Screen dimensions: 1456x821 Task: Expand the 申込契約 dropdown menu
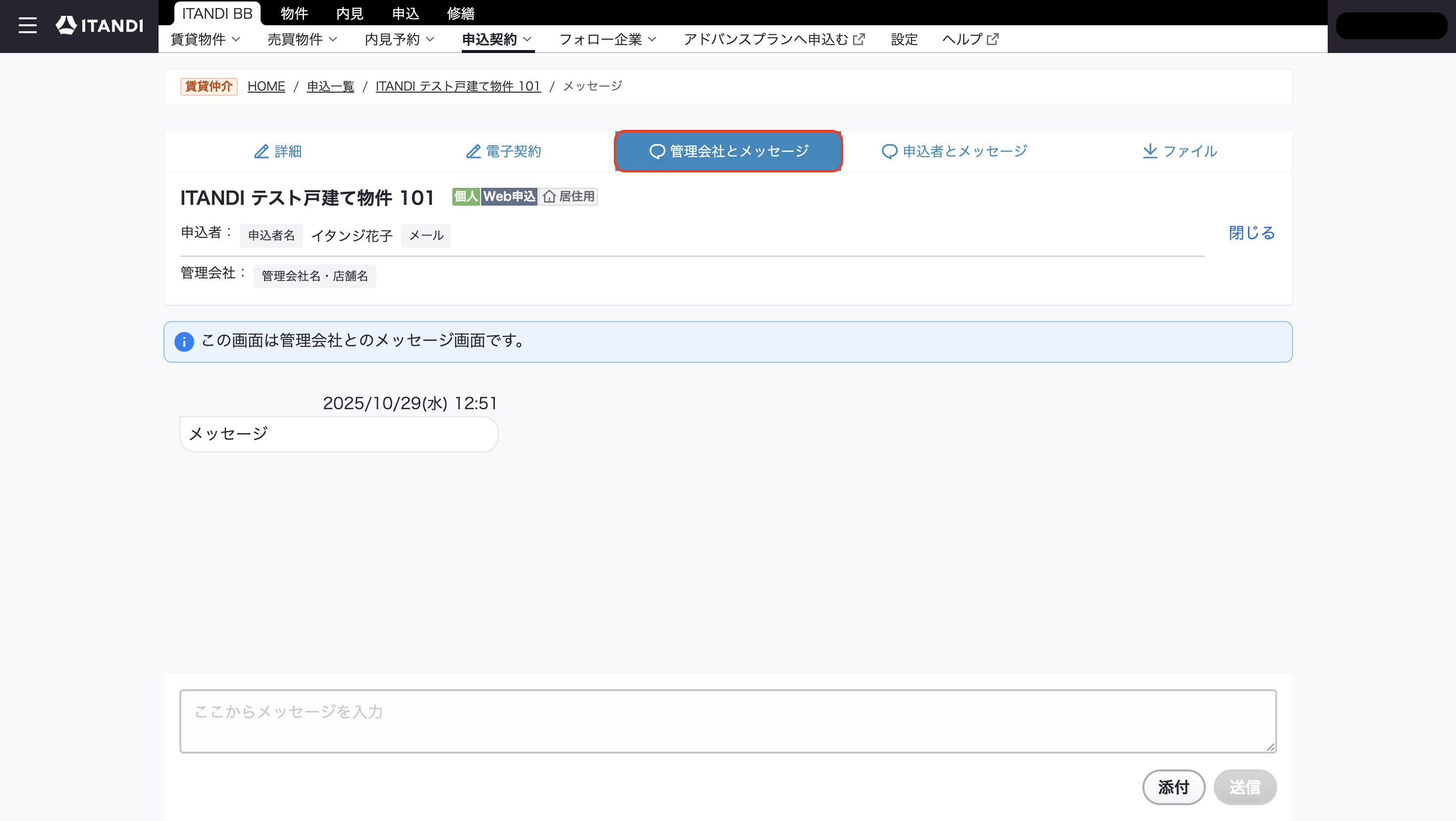point(497,39)
